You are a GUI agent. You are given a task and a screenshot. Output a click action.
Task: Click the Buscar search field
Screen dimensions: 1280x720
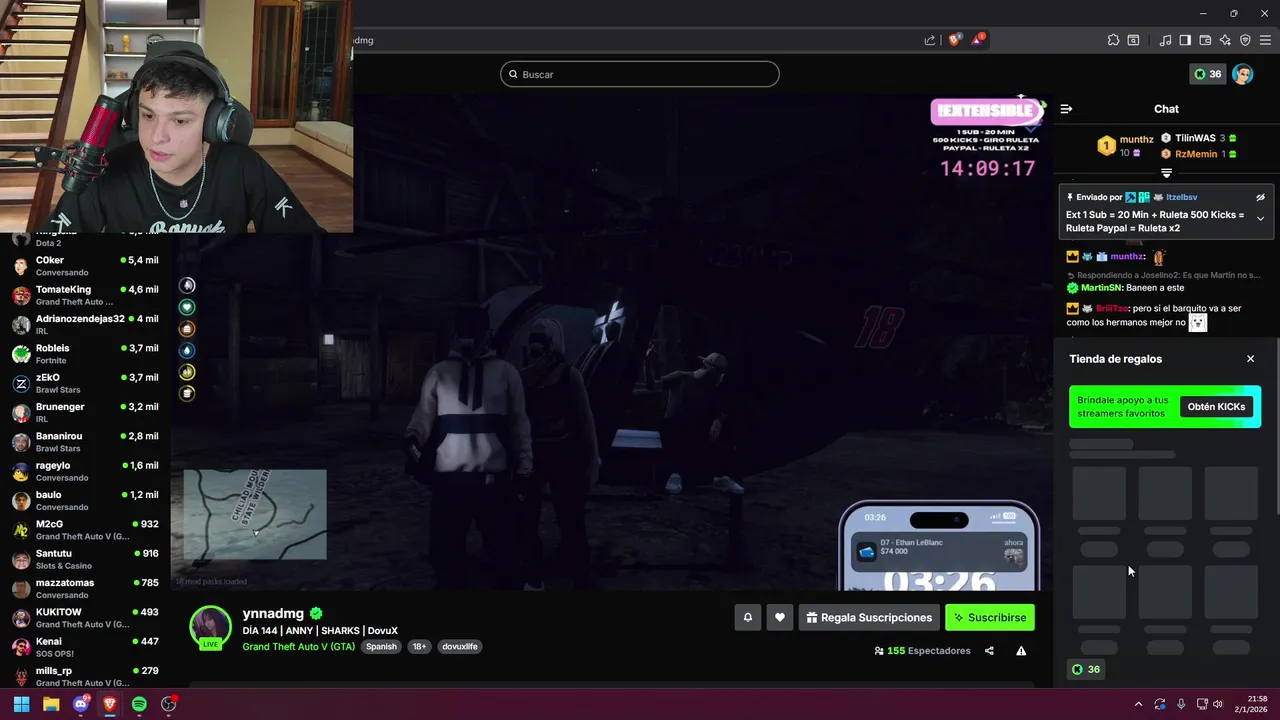coord(640,74)
